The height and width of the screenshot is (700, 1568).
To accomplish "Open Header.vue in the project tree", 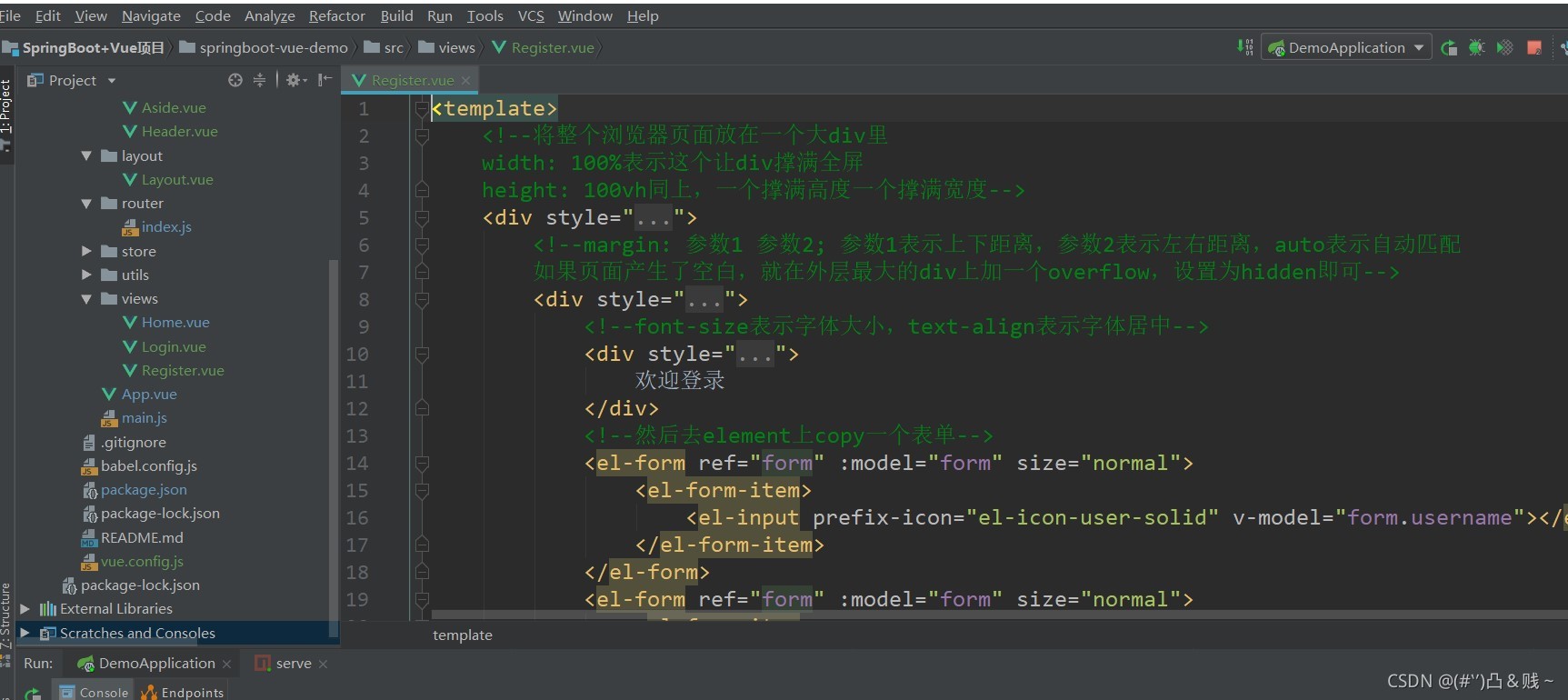I will 170,131.
